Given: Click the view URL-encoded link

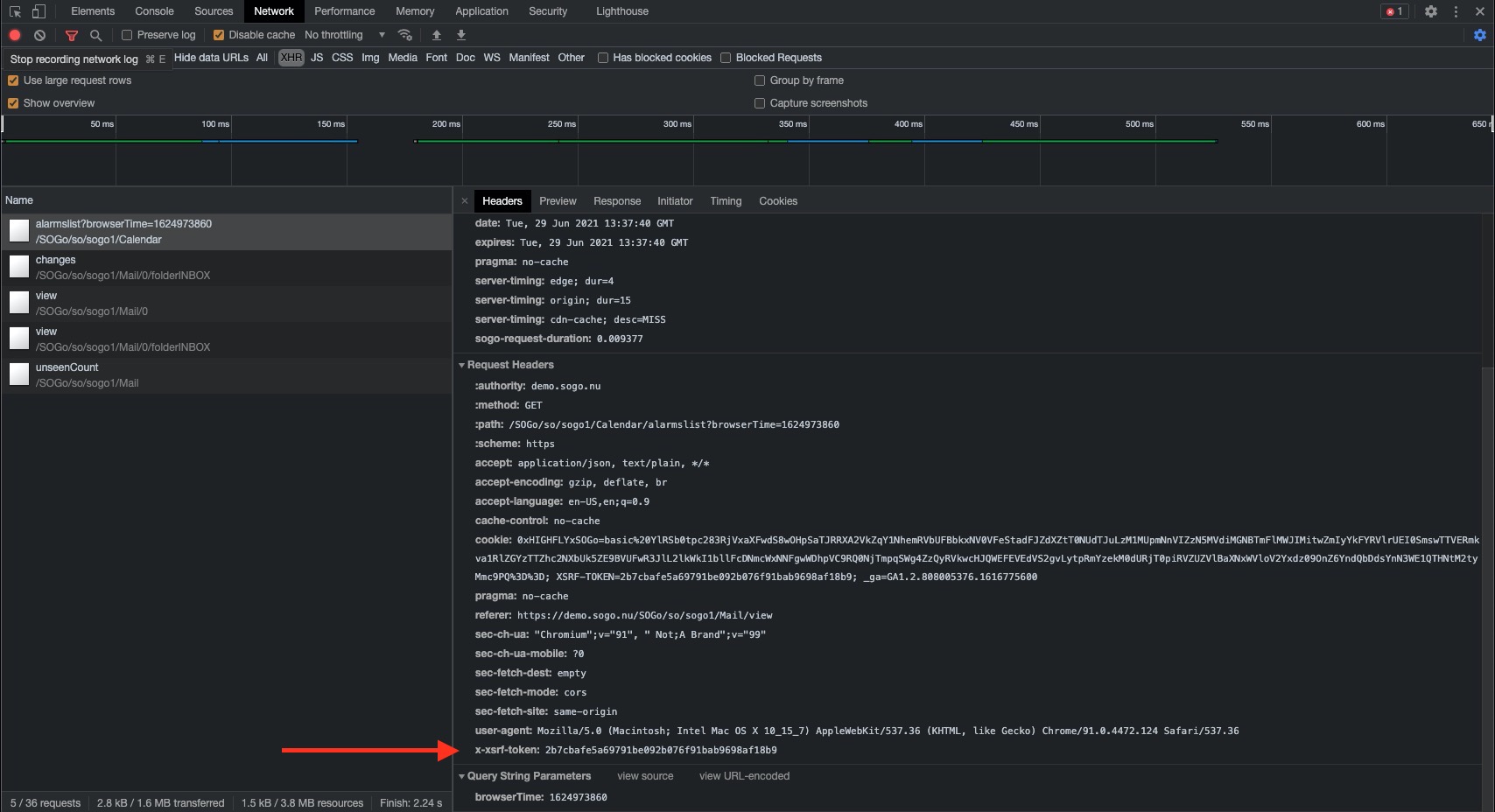Looking at the screenshot, I should point(744,776).
